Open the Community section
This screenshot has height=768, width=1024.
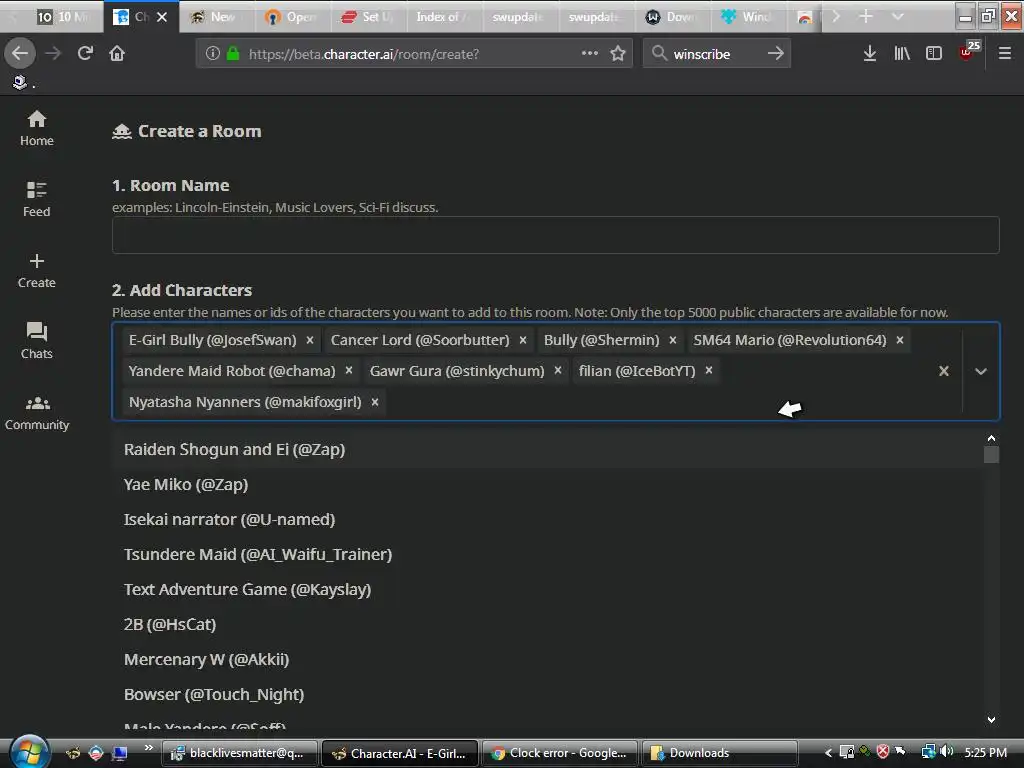coord(37,413)
